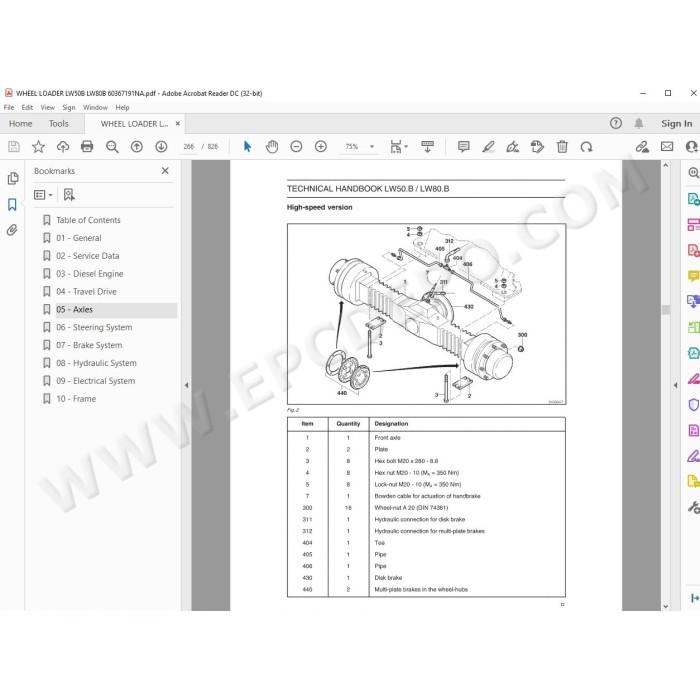Click the upload to cloud icon
The image size is (700, 700).
pyautogui.click(x=63, y=146)
